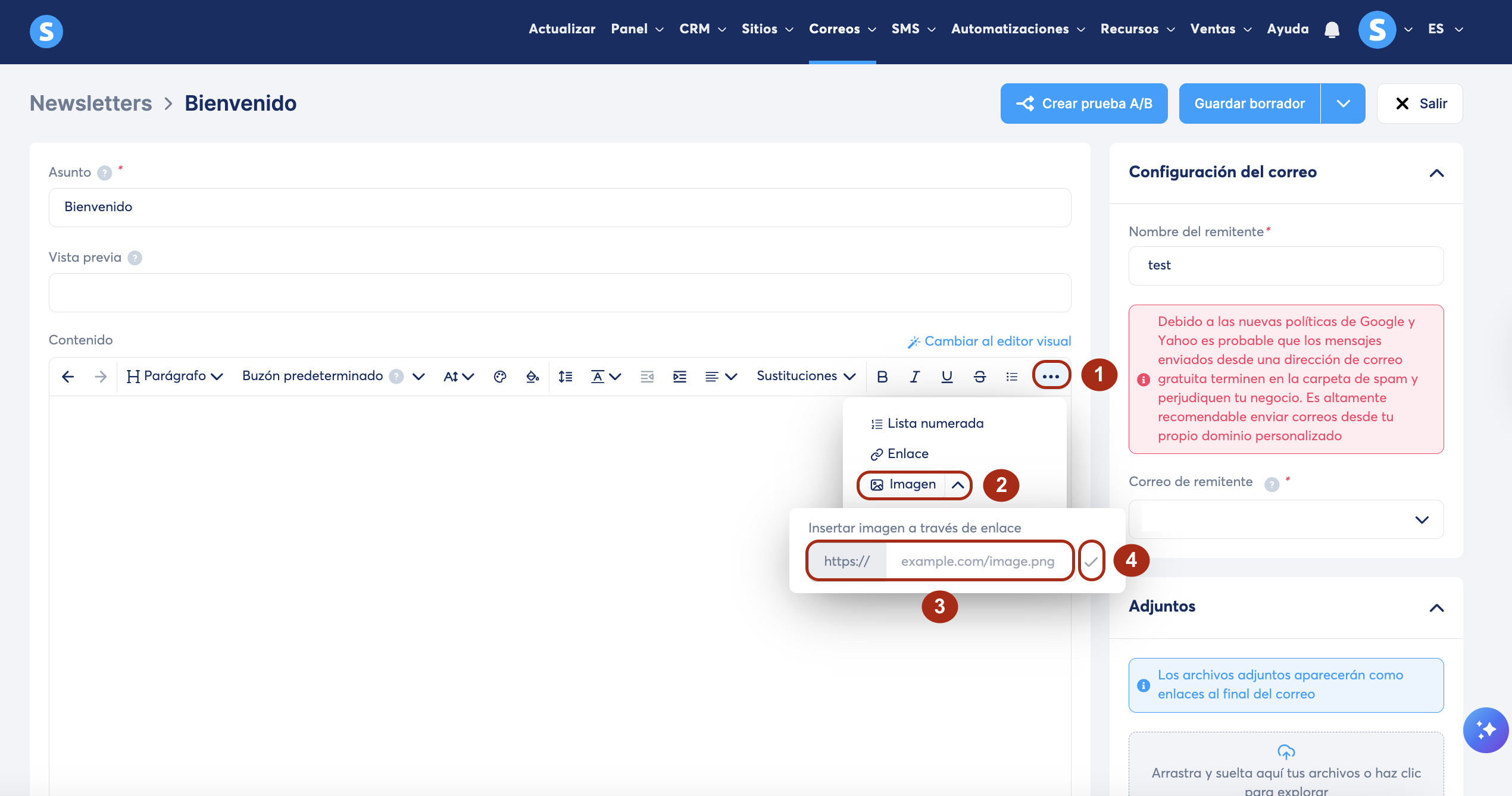Apply strikethrough formatting
1512x796 pixels.
tap(979, 377)
